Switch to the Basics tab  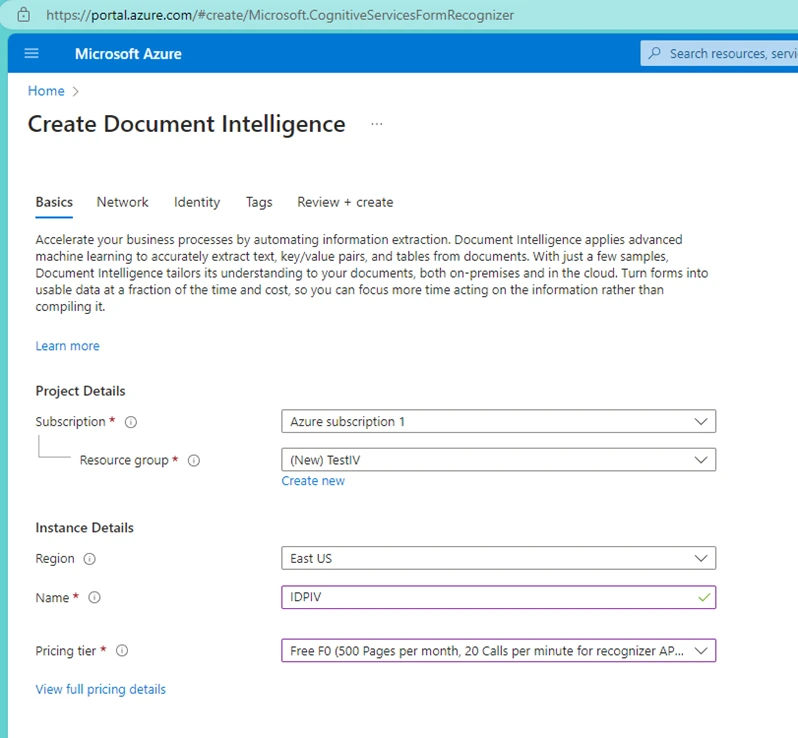click(x=54, y=202)
